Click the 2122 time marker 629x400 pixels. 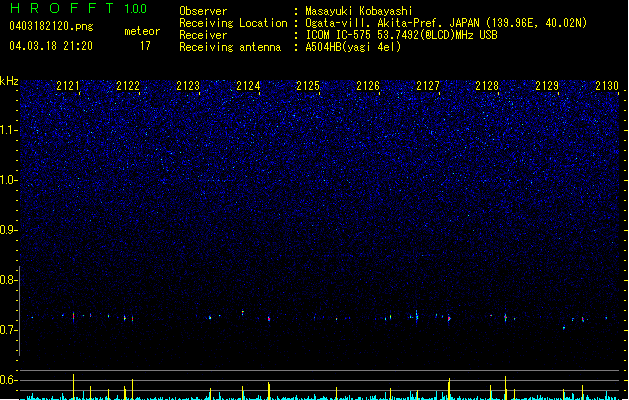pyautogui.click(x=128, y=86)
